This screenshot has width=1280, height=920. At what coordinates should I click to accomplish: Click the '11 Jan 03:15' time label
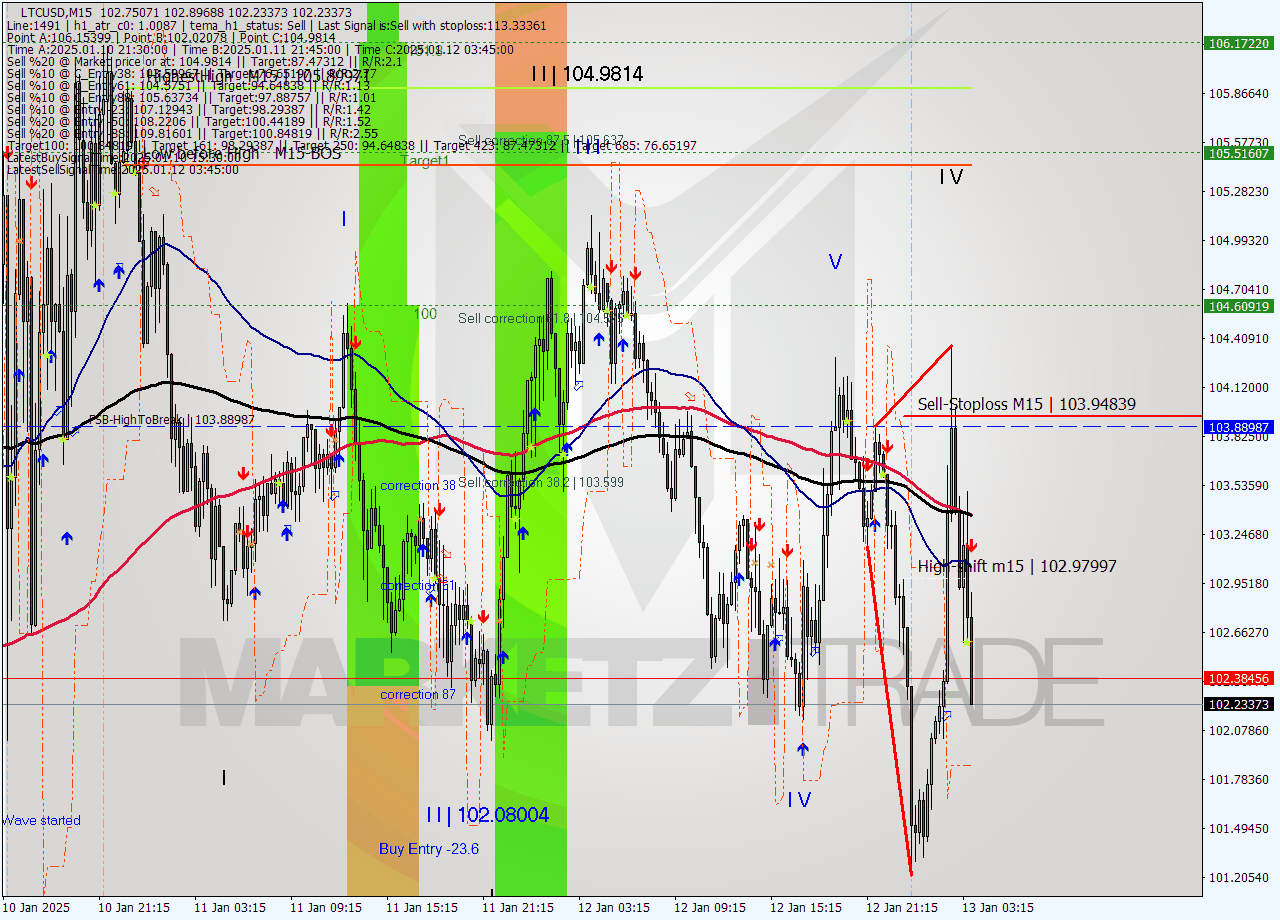click(230, 908)
